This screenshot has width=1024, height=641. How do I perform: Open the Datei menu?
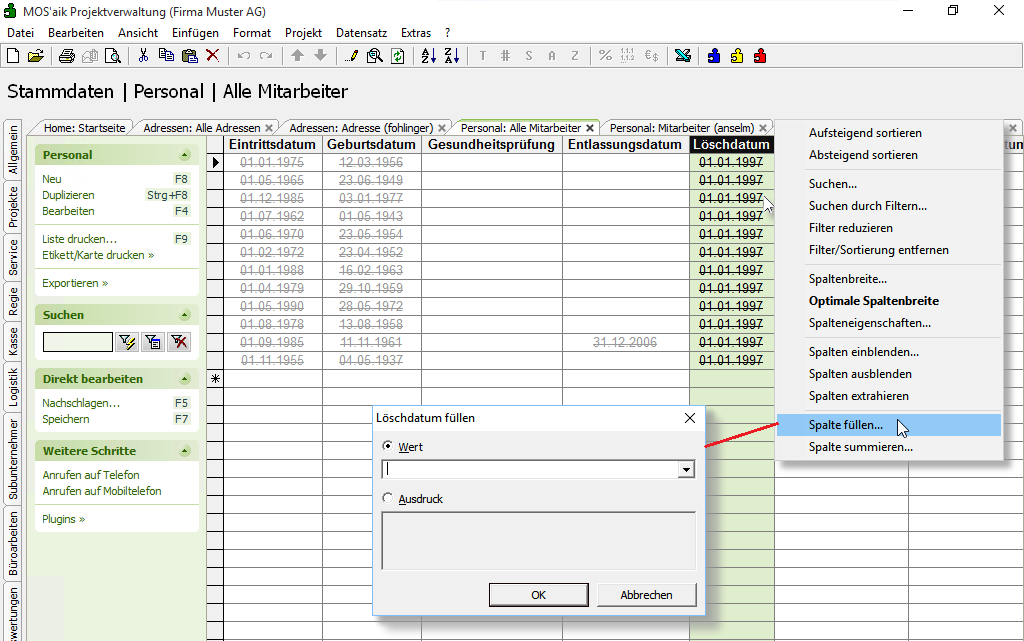click(20, 33)
